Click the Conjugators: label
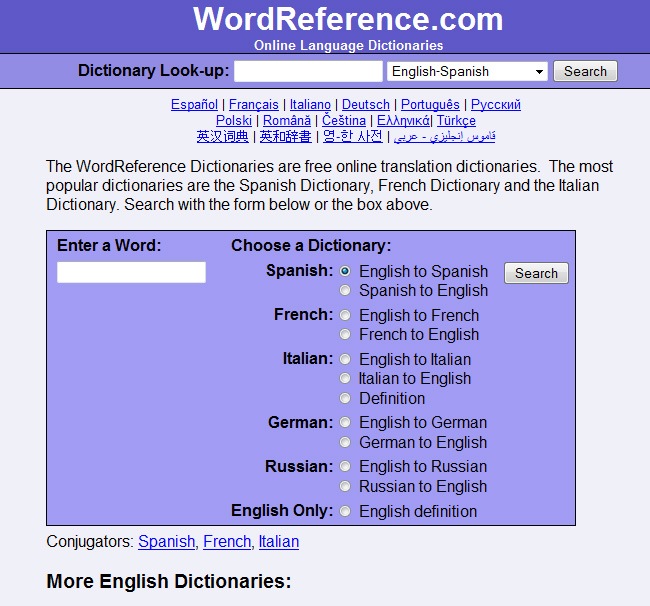The width and height of the screenshot is (650, 606). click(x=90, y=542)
